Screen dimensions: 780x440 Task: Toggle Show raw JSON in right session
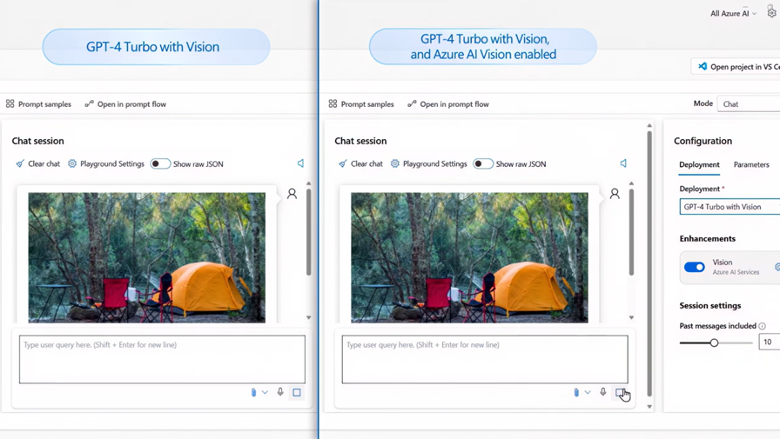[483, 164]
